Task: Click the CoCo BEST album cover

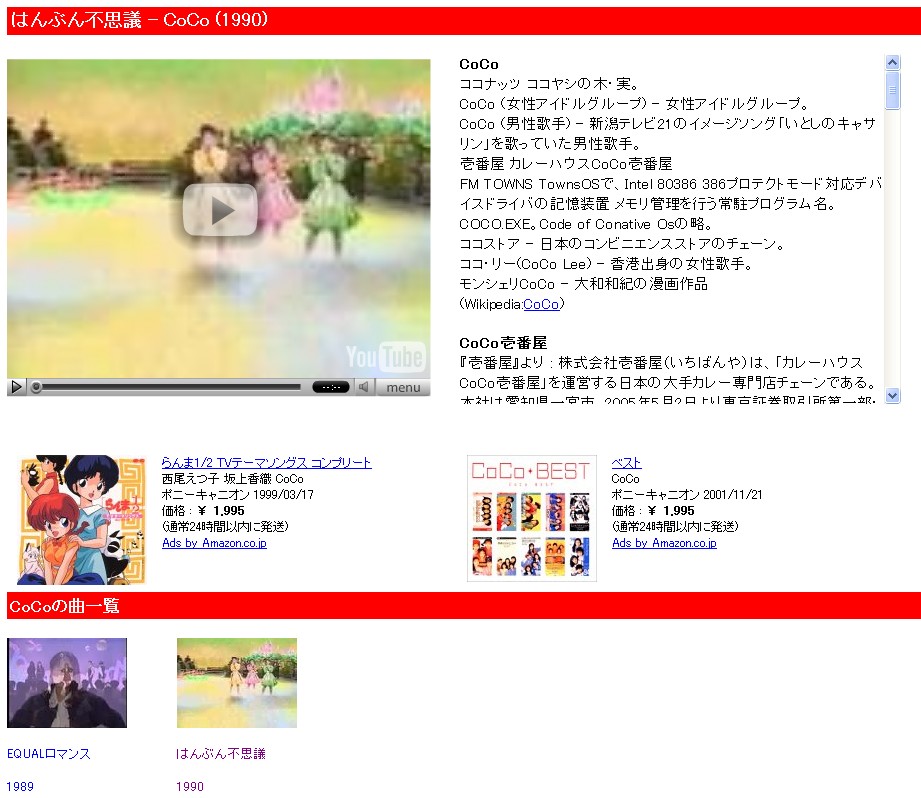Action: pyautogui.click(x=532, y=518)
